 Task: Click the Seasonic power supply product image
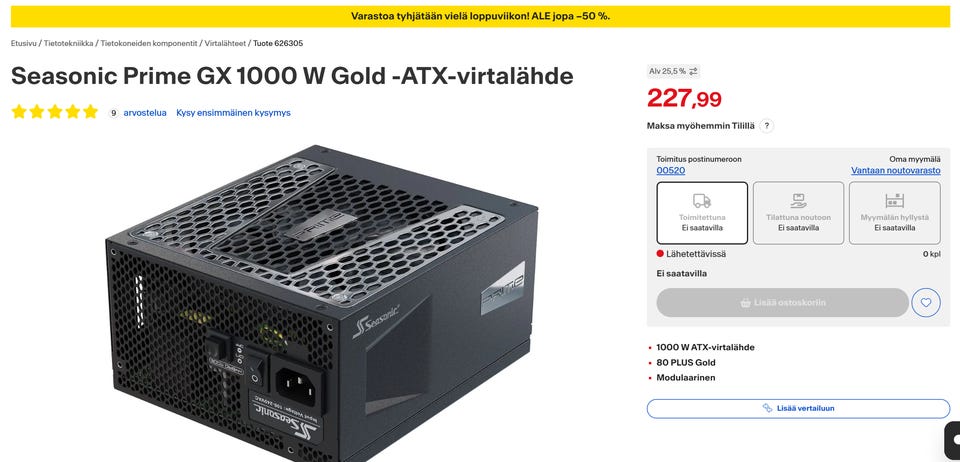(322, 304)
